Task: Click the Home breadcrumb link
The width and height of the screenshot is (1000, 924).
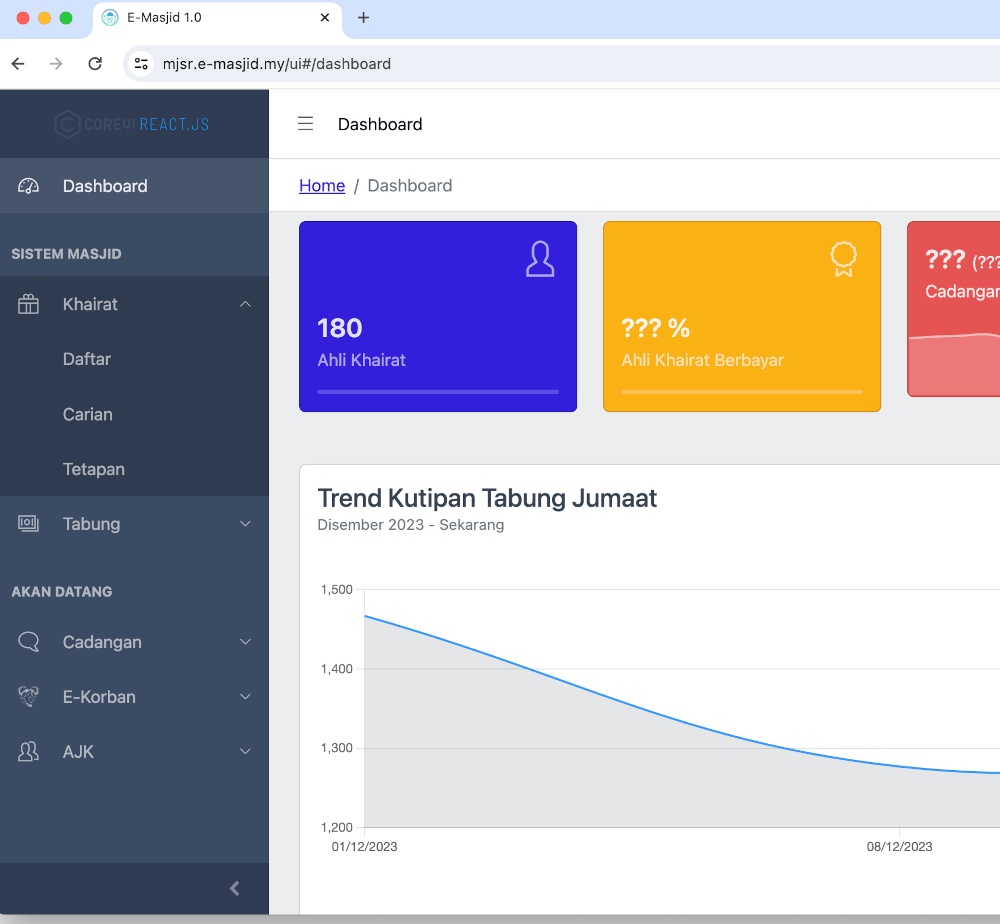Action: point(322,186)
